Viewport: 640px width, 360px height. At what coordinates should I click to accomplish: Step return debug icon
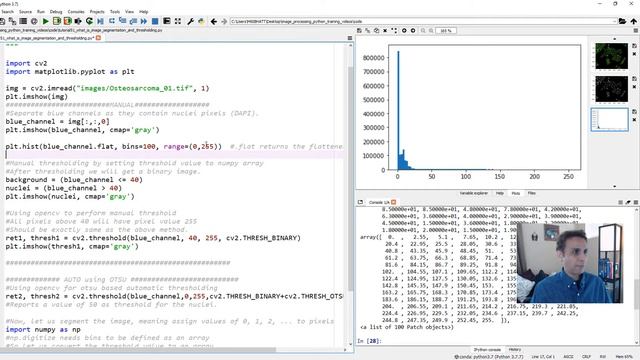[133, 21]
